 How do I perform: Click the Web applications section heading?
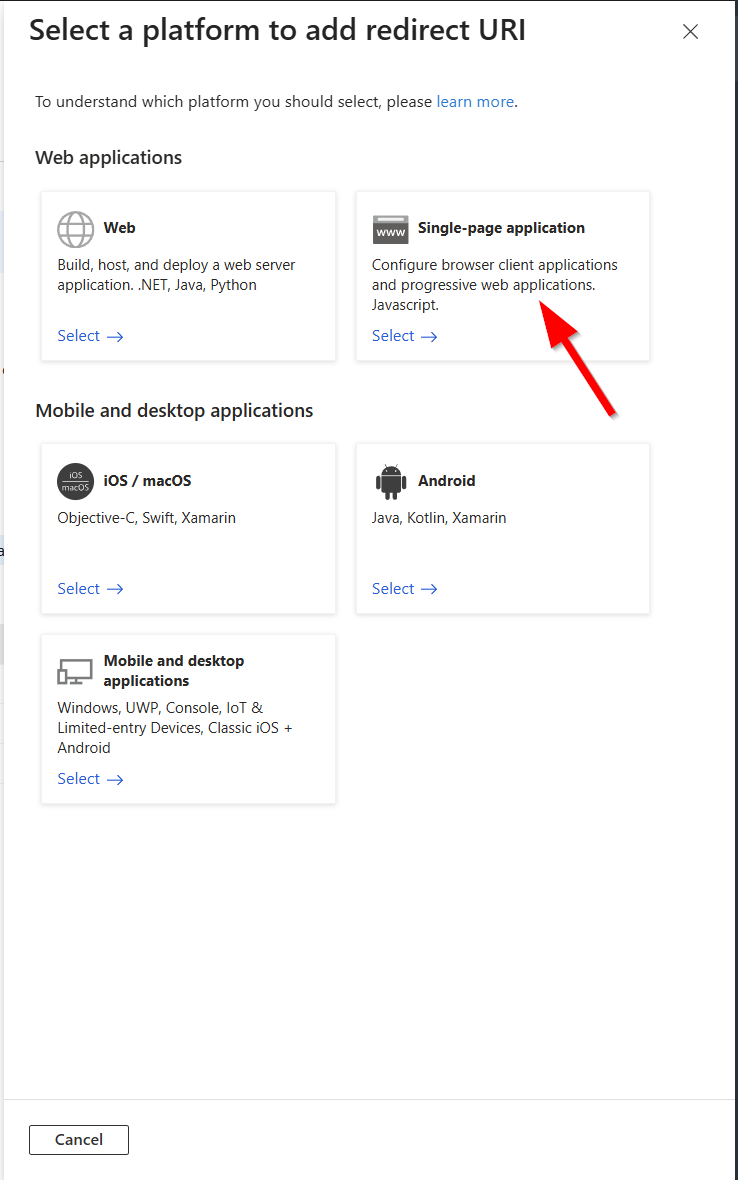tap(108, 157)
